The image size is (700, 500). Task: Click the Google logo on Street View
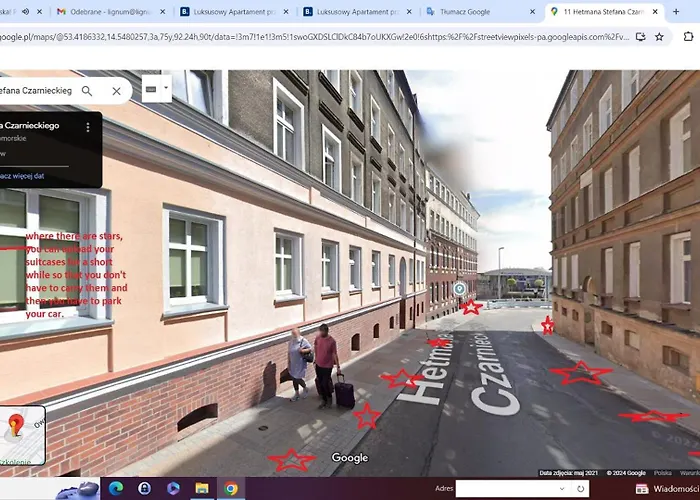click(x=350, y=458)
